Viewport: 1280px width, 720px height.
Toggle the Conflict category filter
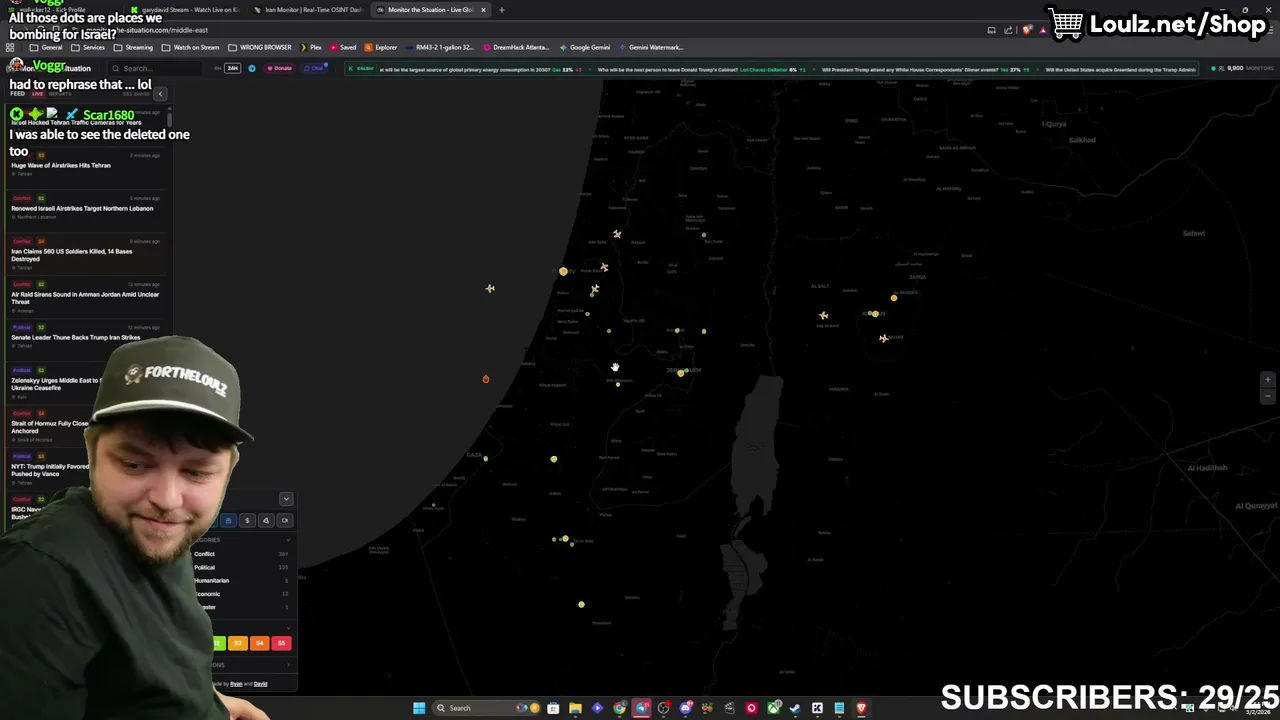point(241,554)
